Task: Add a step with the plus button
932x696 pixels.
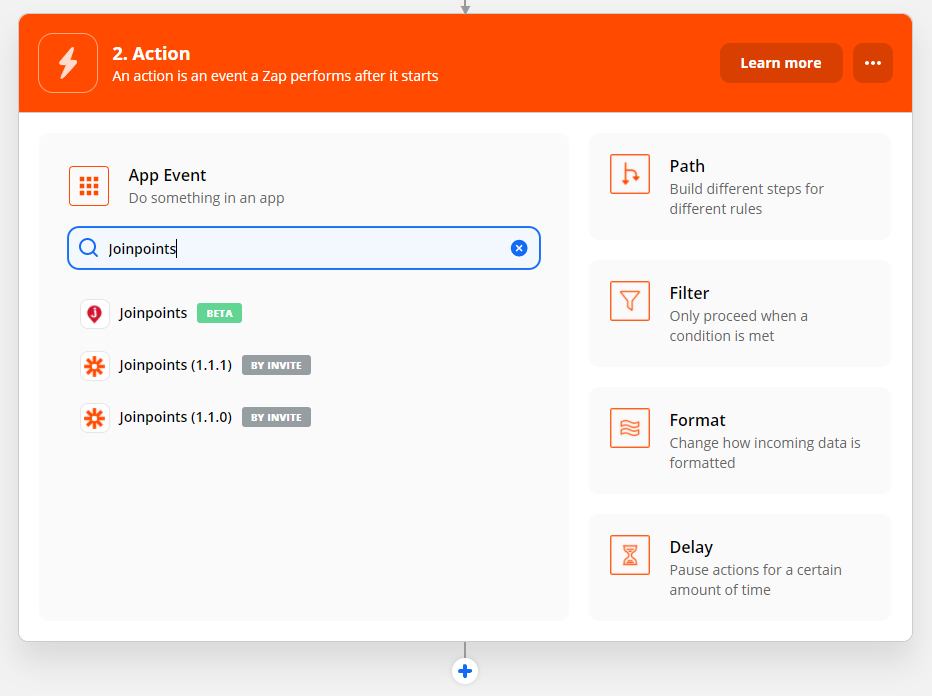Action: coord(465,671)
